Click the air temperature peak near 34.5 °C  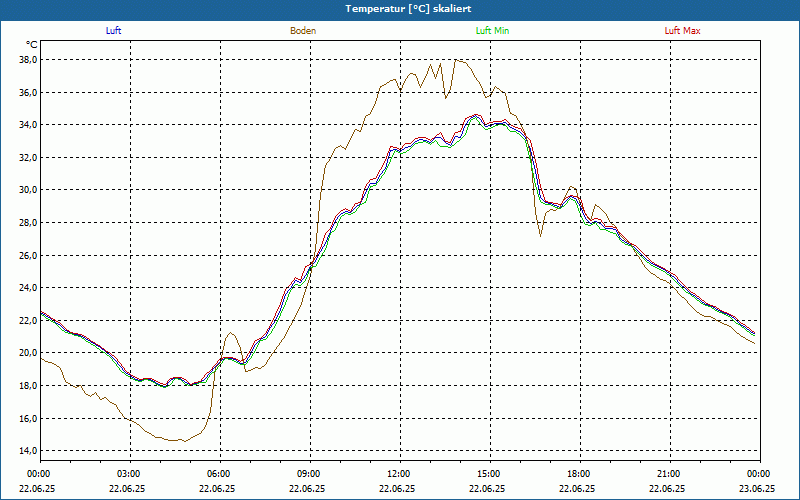pos(477,115)
